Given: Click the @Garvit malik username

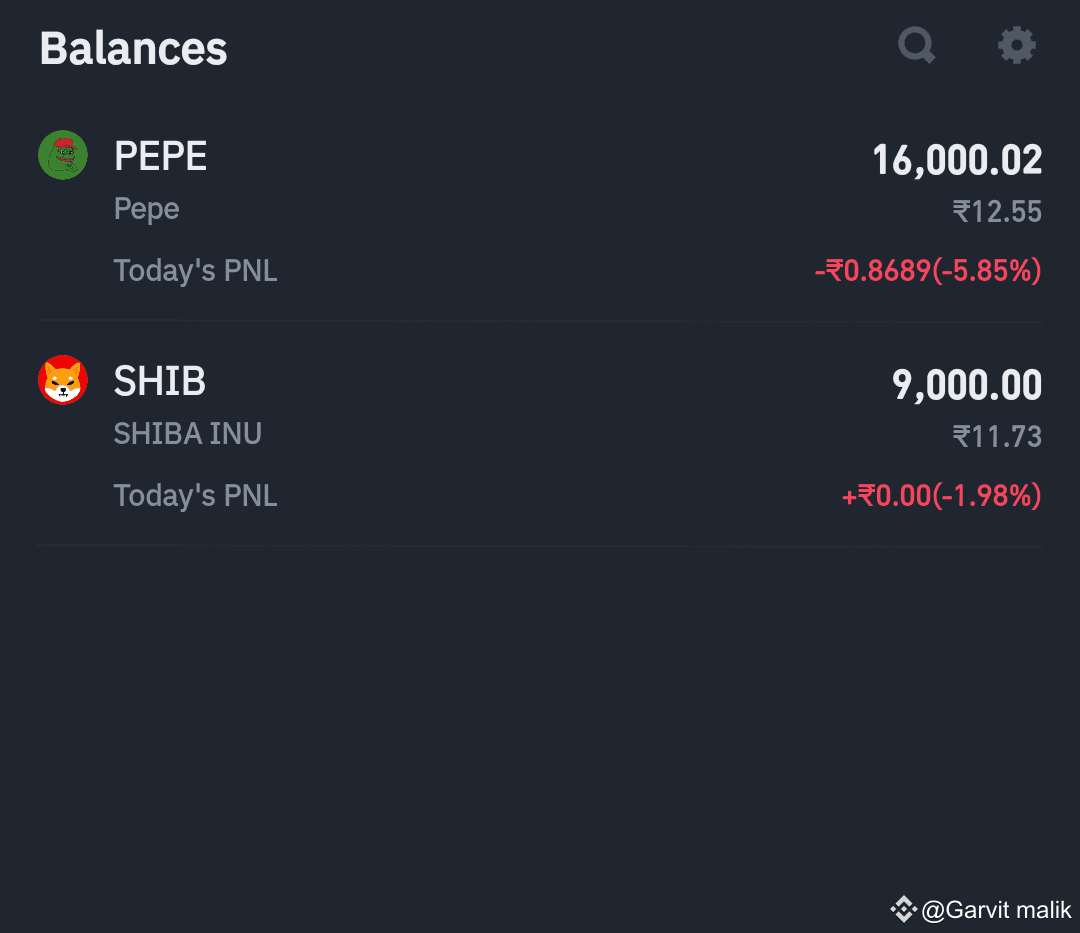Looking at the screenshot, I should point(996,910).
